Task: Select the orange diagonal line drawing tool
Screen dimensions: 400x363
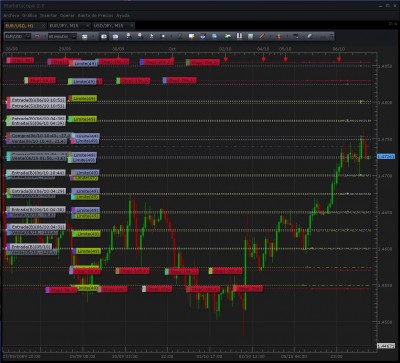Action: [x=262, y=36]
